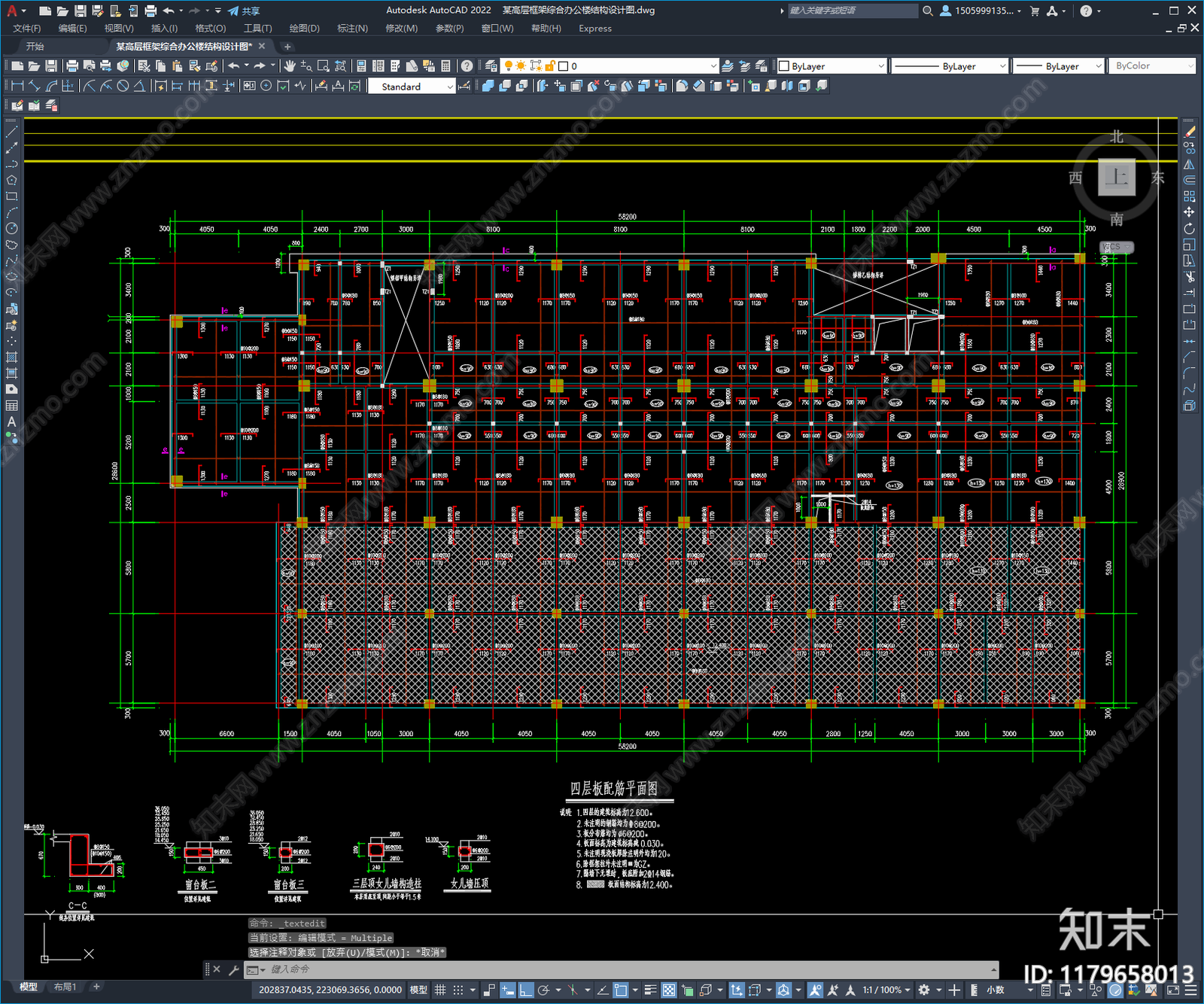Select the Linear dimension tool
1204x1004 pixels.
click(x=17, y=86)
